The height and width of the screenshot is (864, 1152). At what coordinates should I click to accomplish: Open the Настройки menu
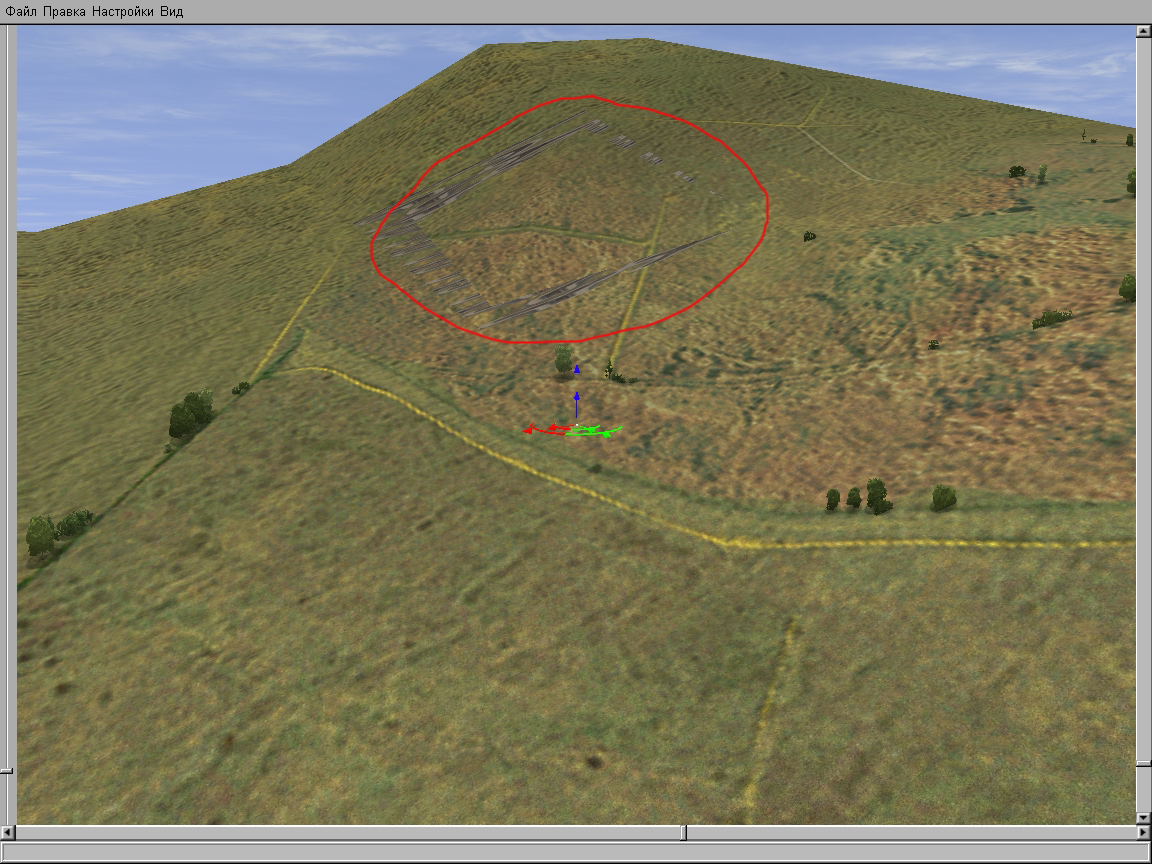(x=123, y=12)
